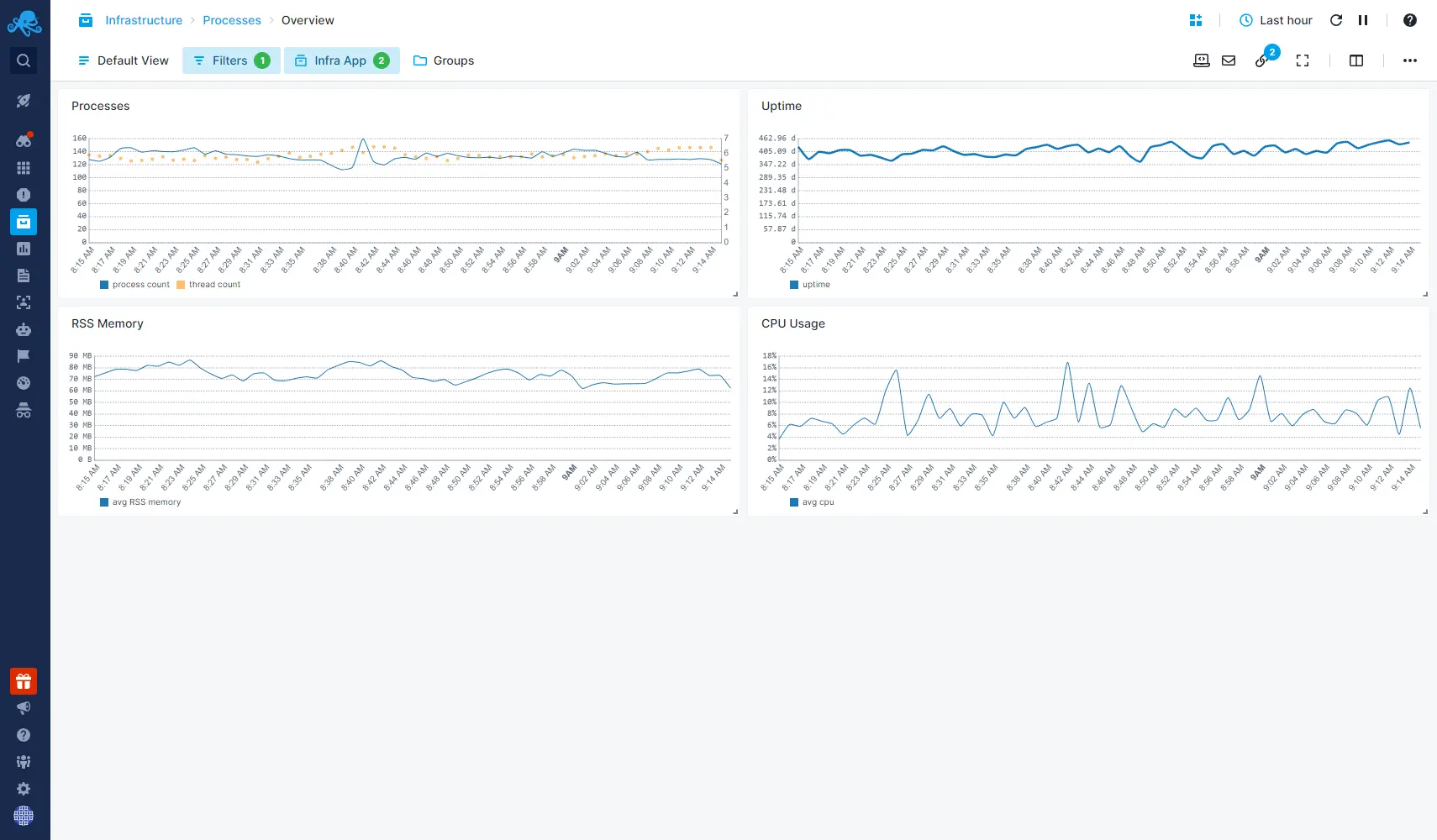Open the Infra App selector
The height and width of the screenshot is (840, 1437).
coord(342,60)
